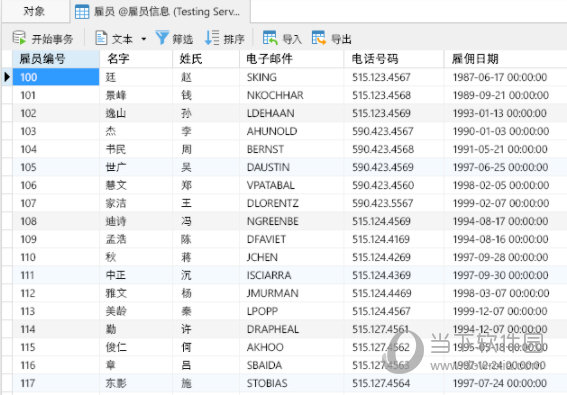Click the 姓氏 column header

pos(206,59)
